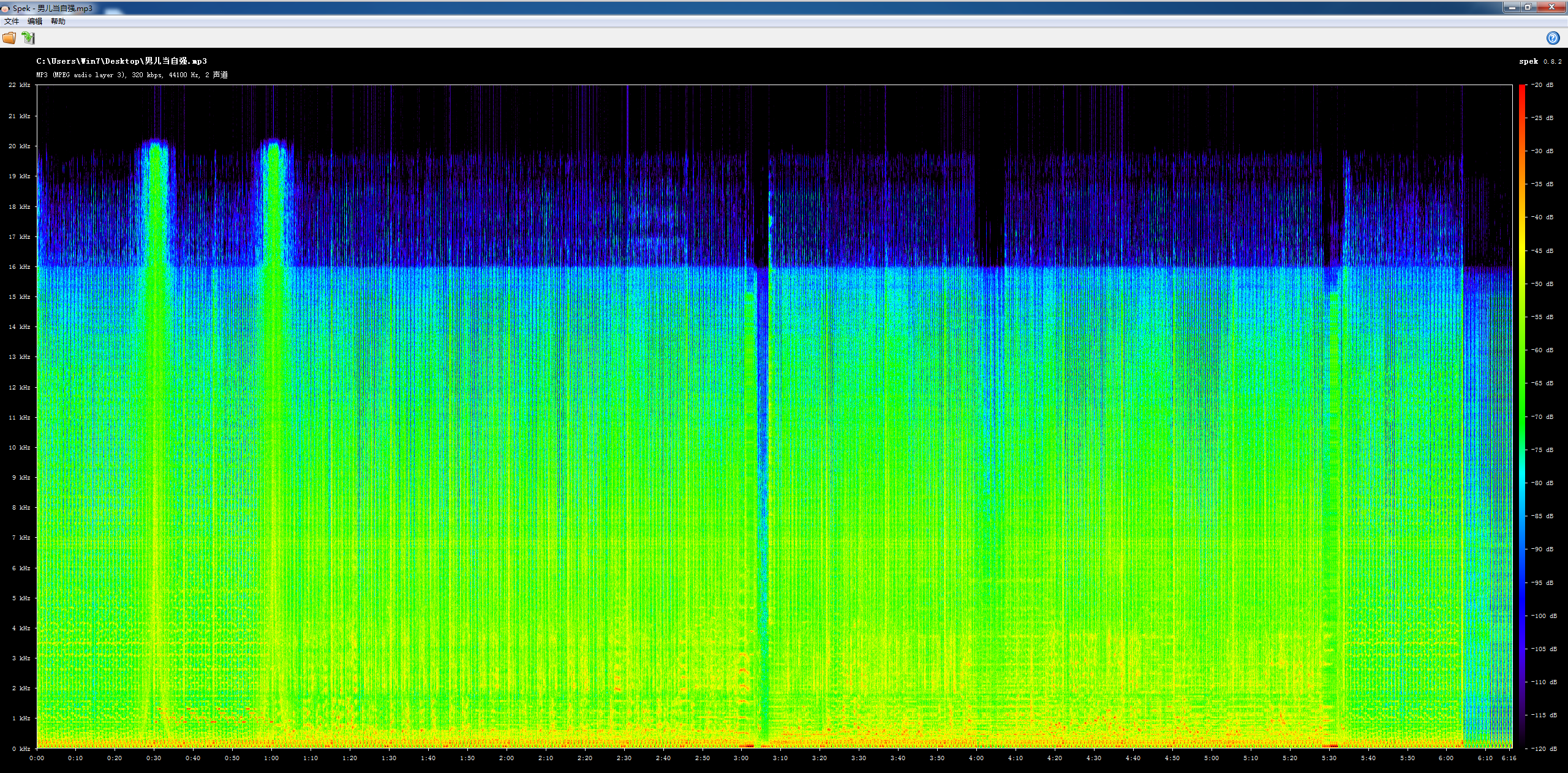Click the 22 kHz label at axis top

(19, 85)
